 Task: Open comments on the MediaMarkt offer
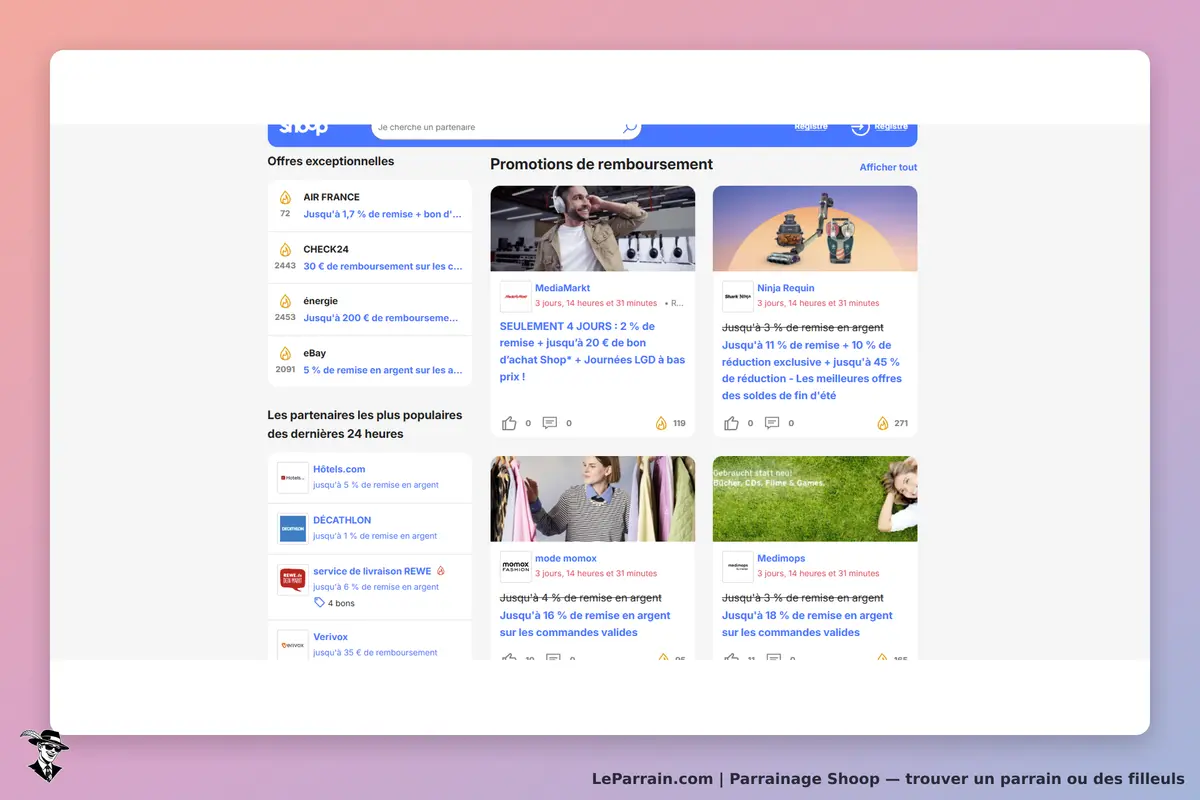(x=550, y=423)
